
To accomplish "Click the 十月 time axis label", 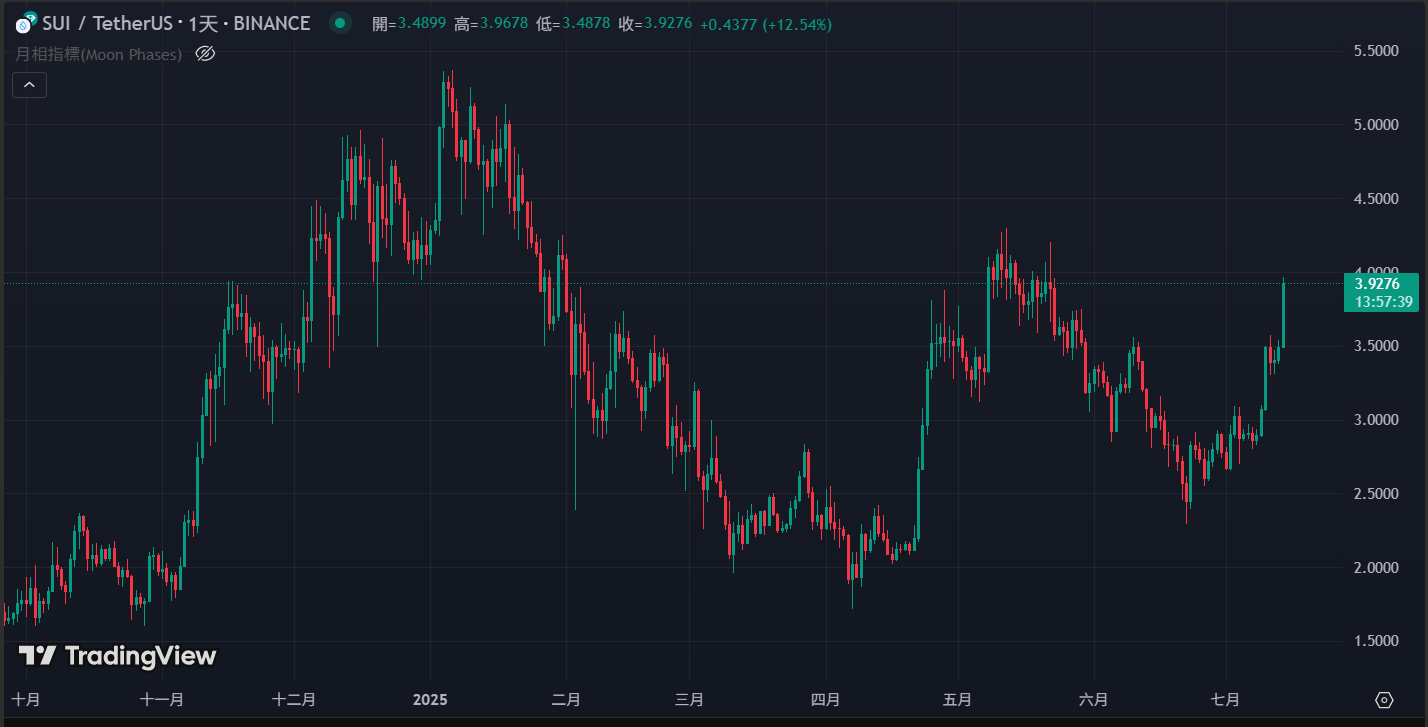I will click(27, 699).
